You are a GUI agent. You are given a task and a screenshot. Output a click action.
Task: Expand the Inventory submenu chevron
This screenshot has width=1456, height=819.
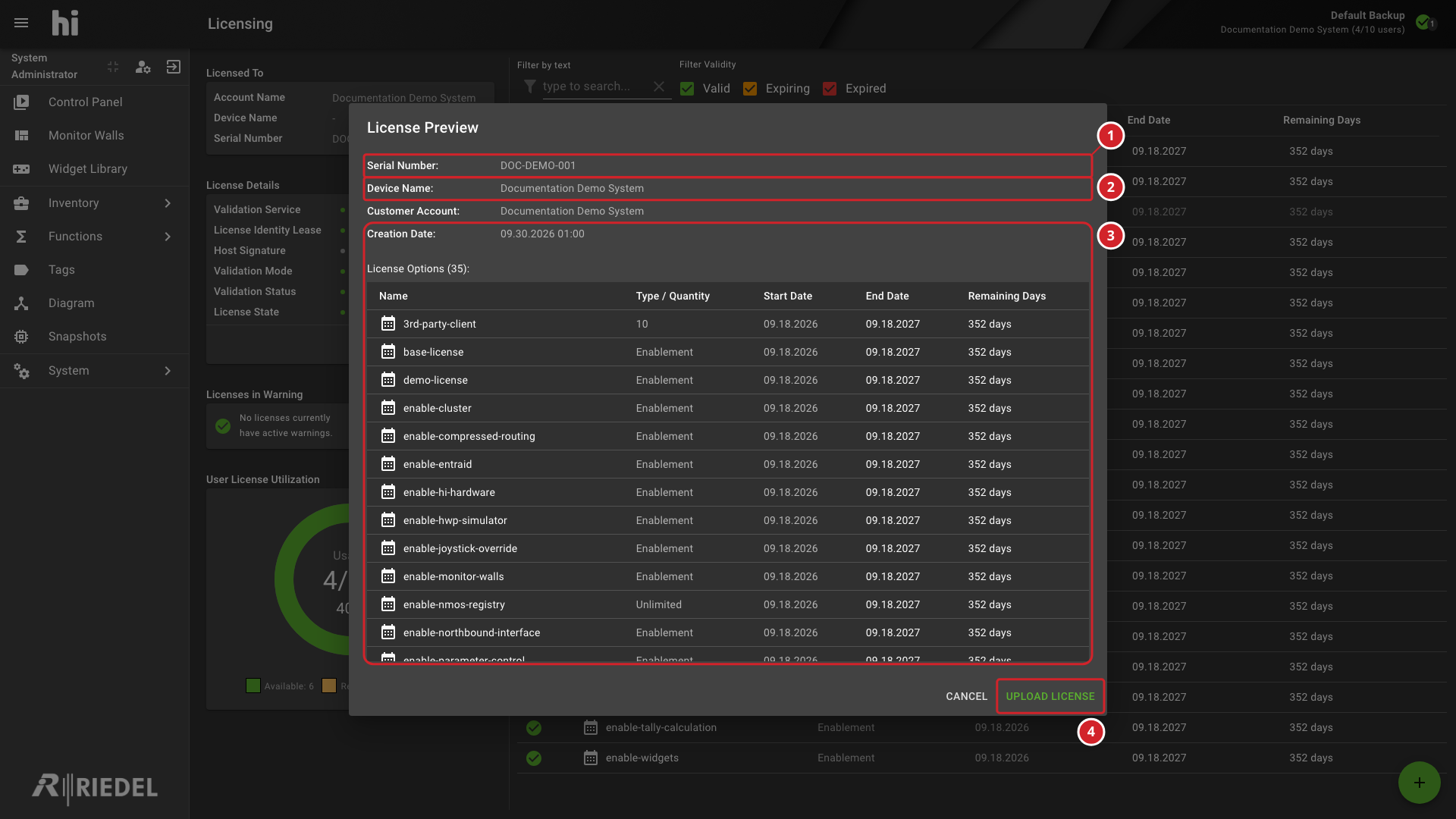point(168,203)
